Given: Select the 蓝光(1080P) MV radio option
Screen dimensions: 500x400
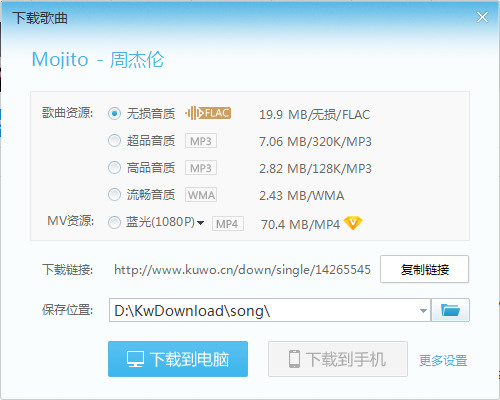Looking at the screenshot, I should pyautogui.click(x=114, y=223).
